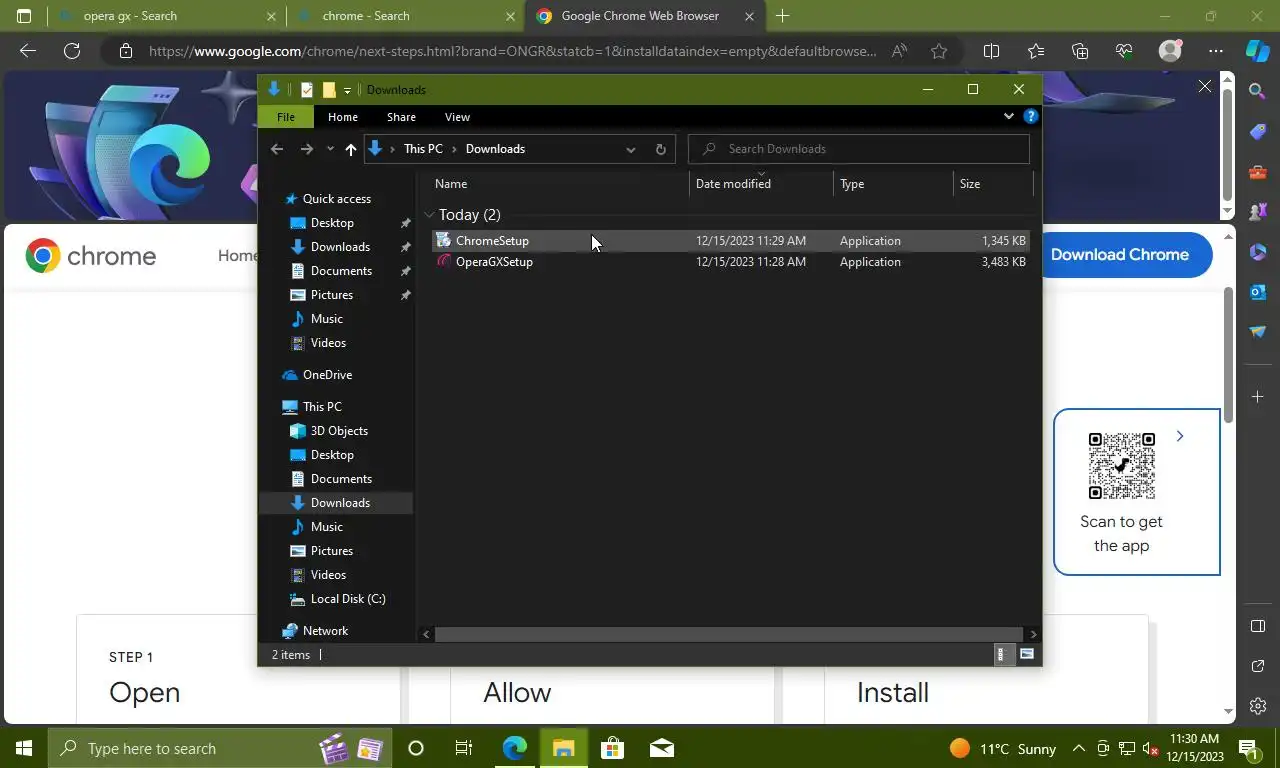This screenshot has width=1280, height=768.
Task: Sort by the Date modified column
Action: pos(760,184)
